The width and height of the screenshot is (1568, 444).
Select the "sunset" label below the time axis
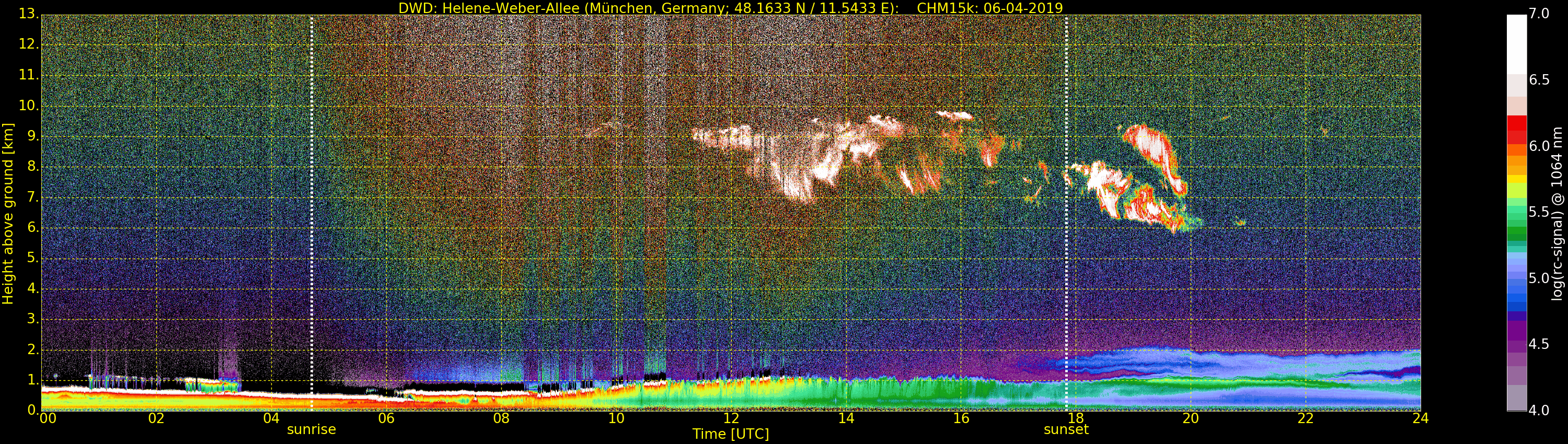(1066, 429)
